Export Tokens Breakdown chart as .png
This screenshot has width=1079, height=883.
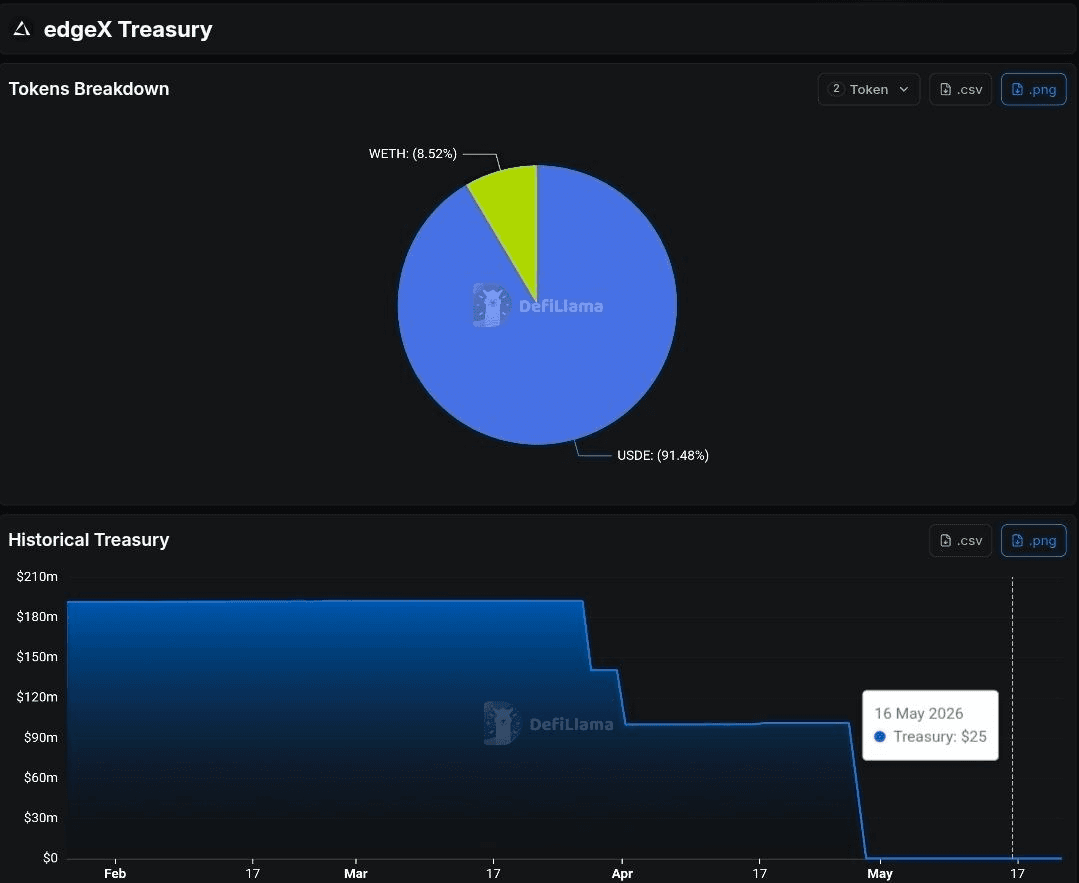1033,89
